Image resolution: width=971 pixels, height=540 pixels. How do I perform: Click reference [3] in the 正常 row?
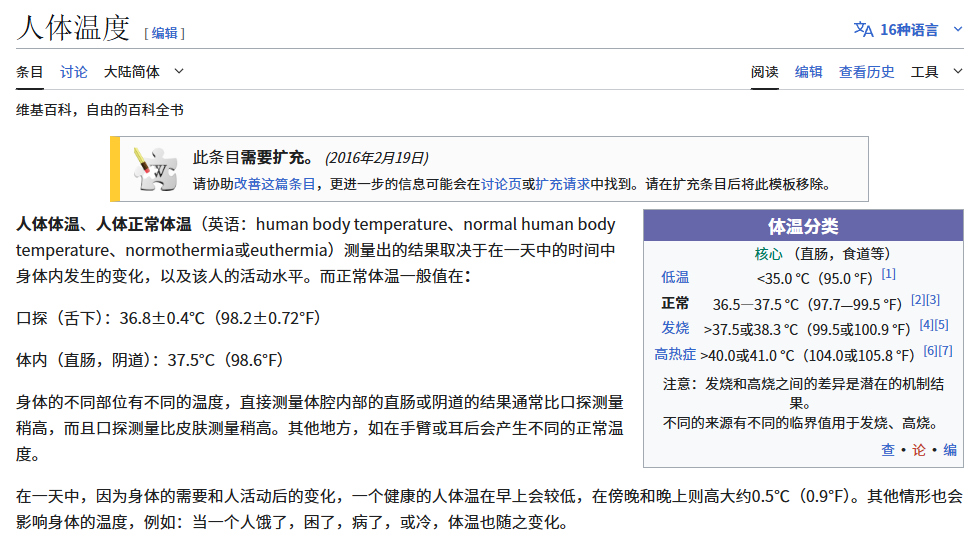click(x=933, y=300)
